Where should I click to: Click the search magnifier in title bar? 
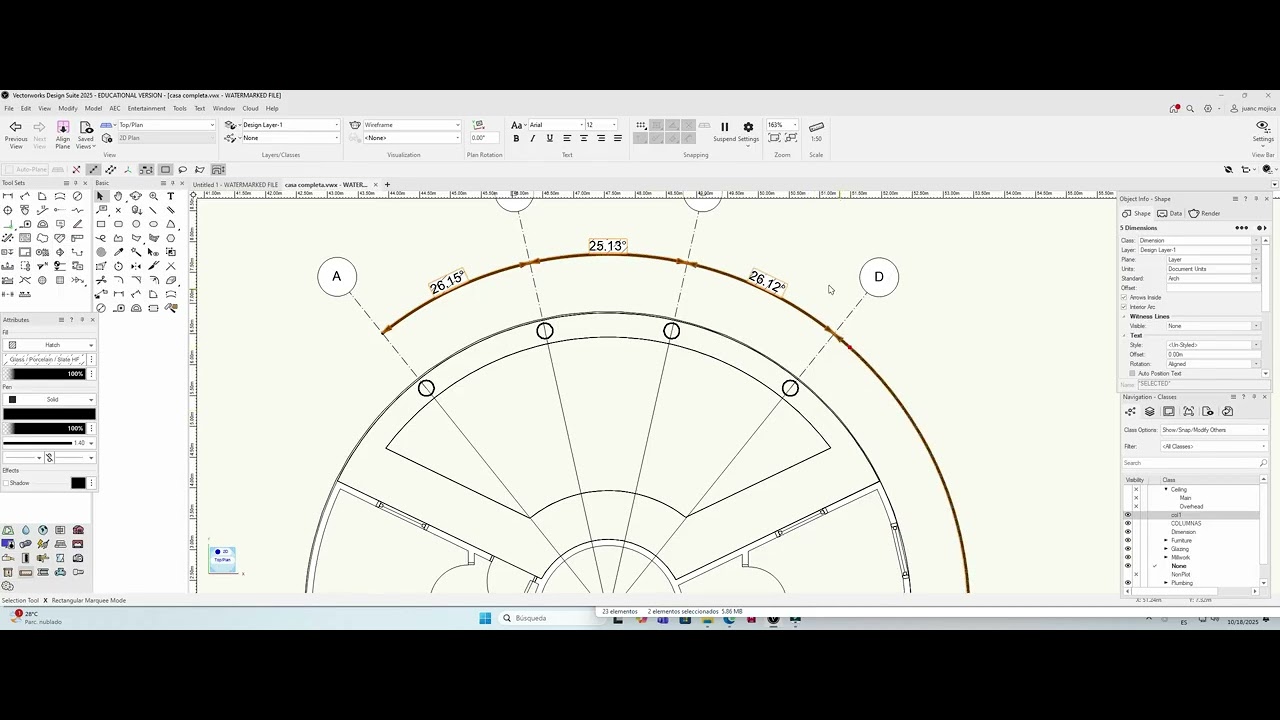pyautogui.click(x=1190, y=108)
